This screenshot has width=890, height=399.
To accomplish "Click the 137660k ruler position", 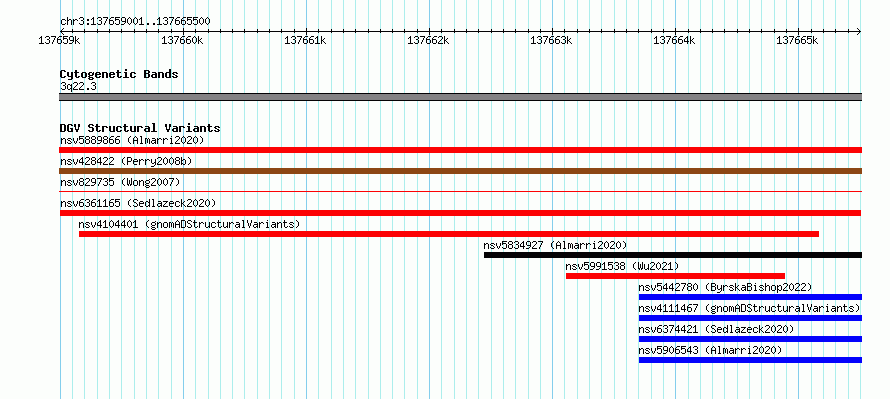I will click(182, 40).
